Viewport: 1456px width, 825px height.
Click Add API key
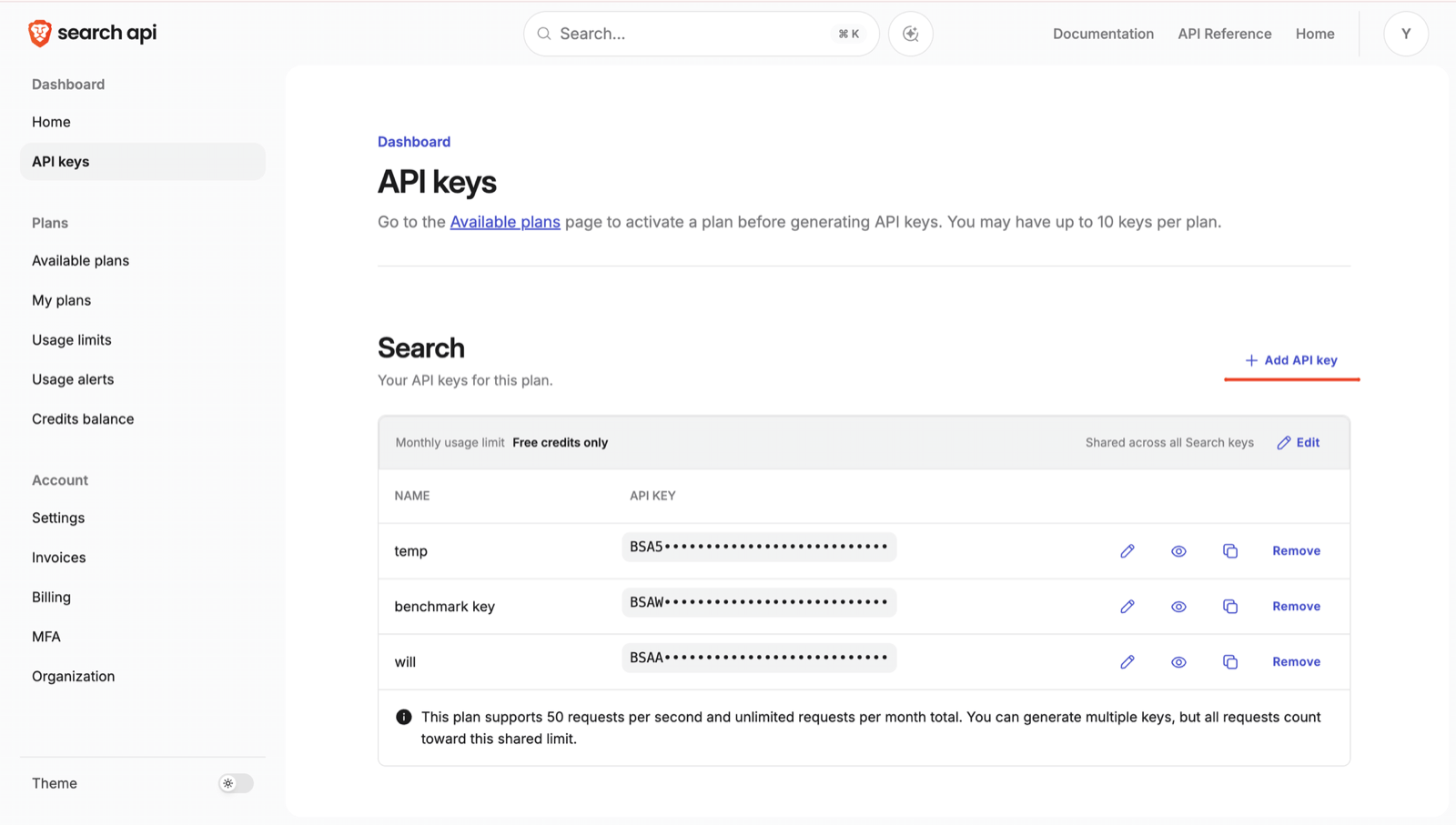[1291, 360]
